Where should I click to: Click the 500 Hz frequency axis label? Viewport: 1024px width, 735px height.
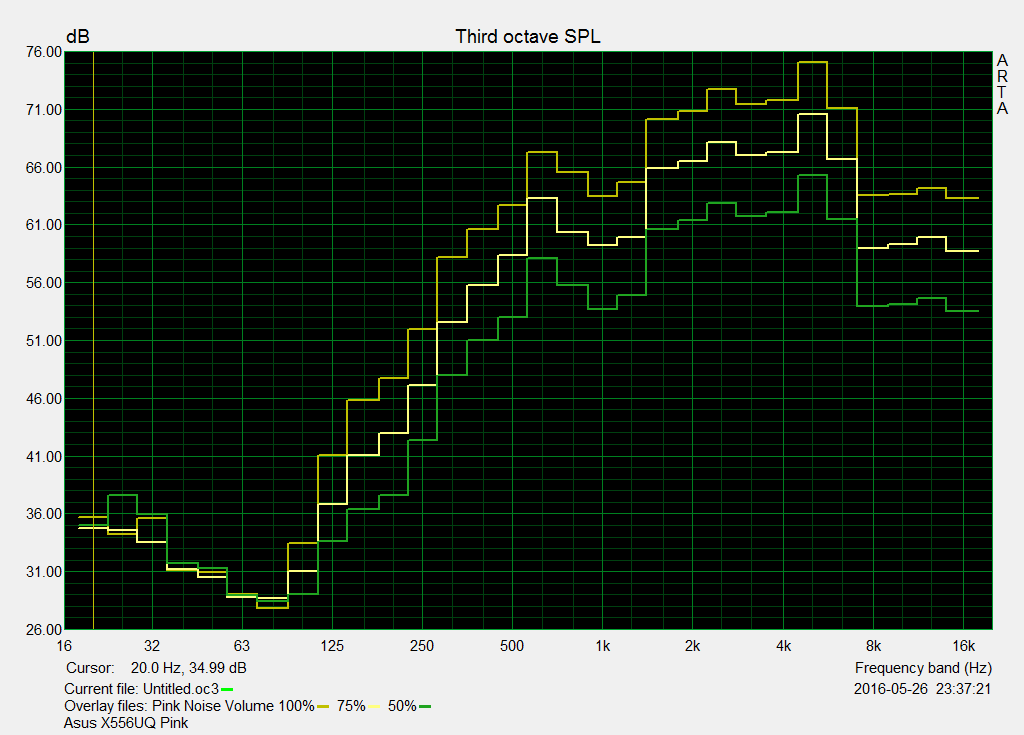(x=512, y=646)
